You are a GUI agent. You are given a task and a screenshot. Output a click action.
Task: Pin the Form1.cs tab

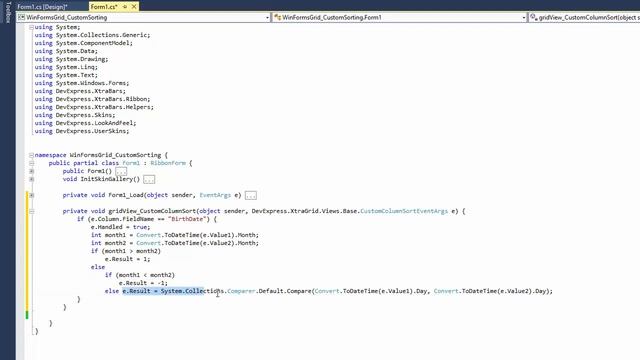pos(125,7)
